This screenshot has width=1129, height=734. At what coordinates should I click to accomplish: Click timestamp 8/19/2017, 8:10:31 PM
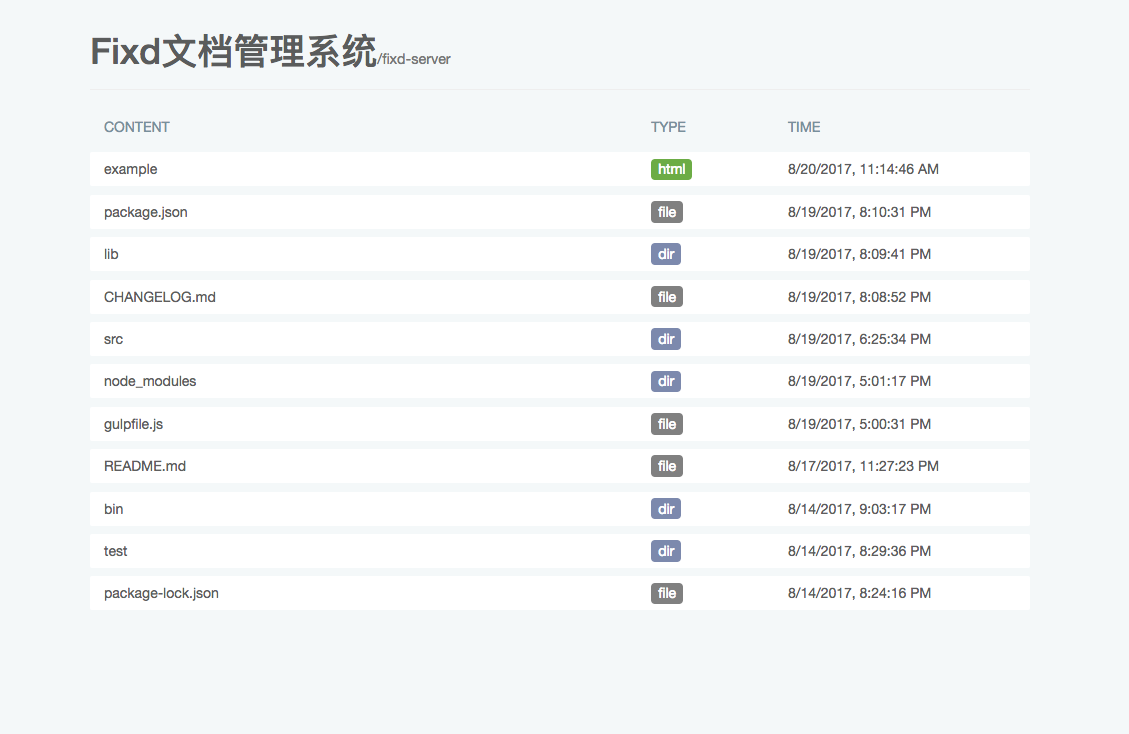(859, 212)
